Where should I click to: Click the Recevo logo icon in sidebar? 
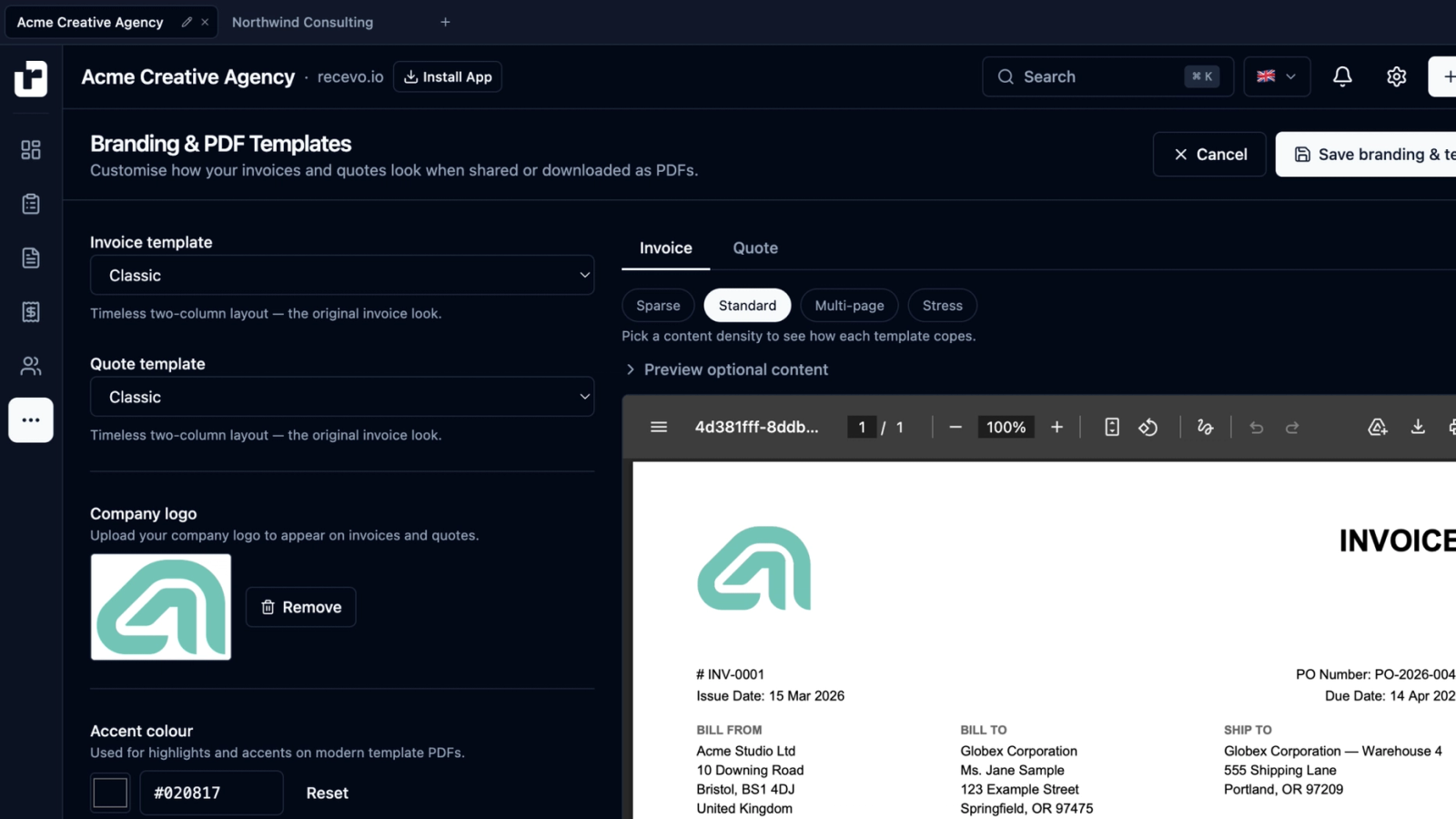click(x=31, y=78)
